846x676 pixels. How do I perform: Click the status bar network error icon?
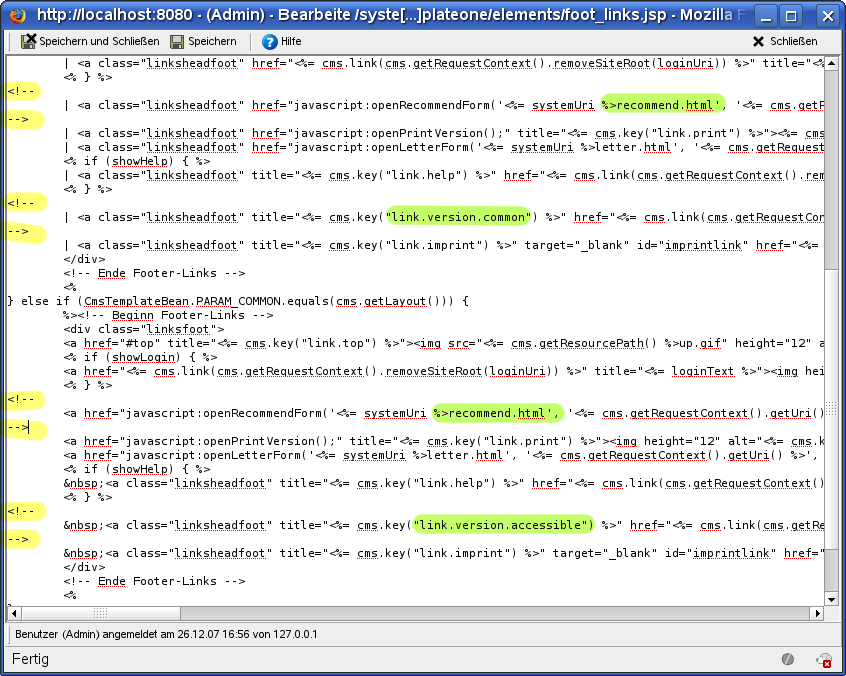point(824,660)
